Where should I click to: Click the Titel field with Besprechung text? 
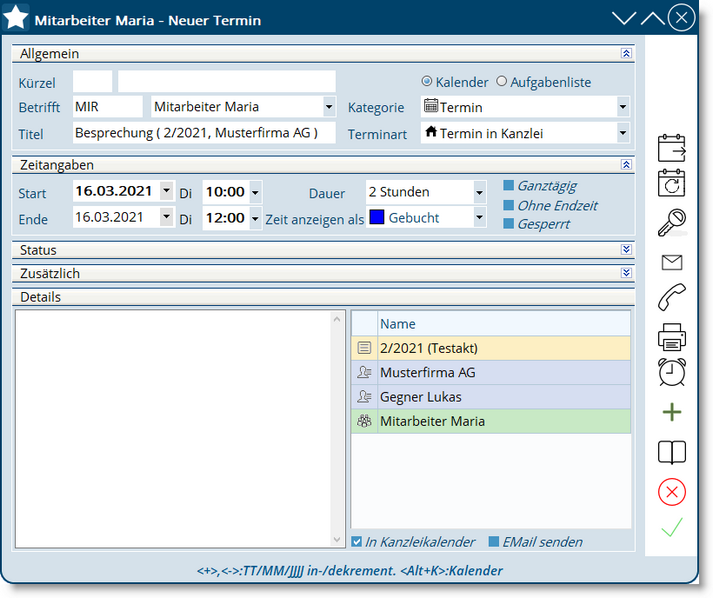point(204,133)
